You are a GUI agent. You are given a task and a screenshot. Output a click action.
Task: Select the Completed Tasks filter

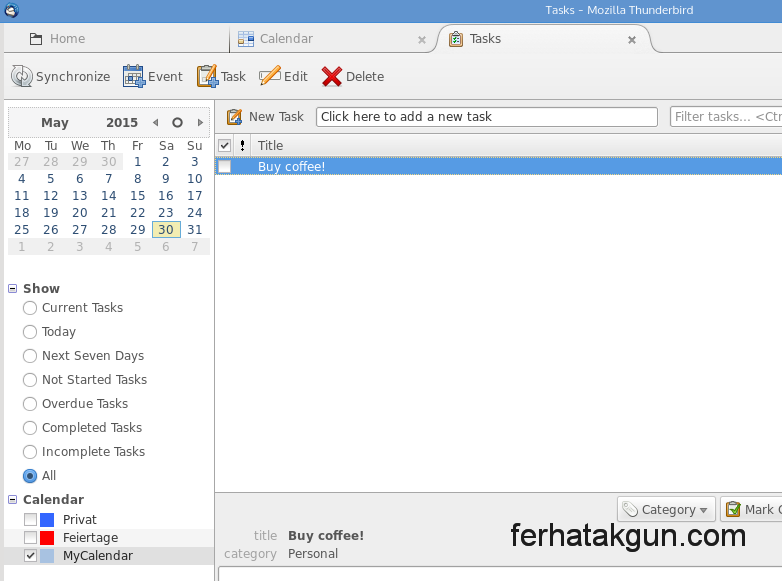[30, 428]
